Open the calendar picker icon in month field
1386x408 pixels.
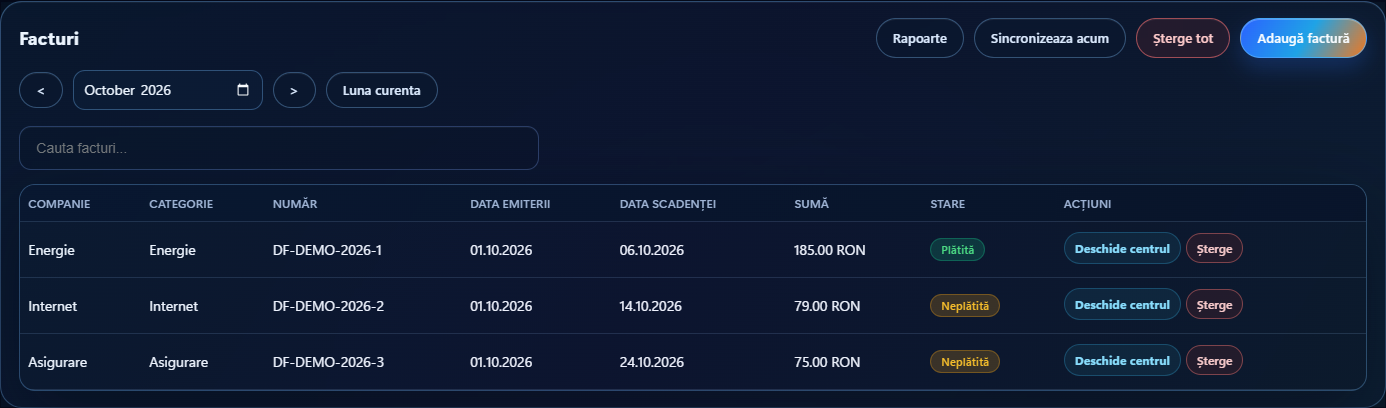pyautogui.click(x=243, y=90)
